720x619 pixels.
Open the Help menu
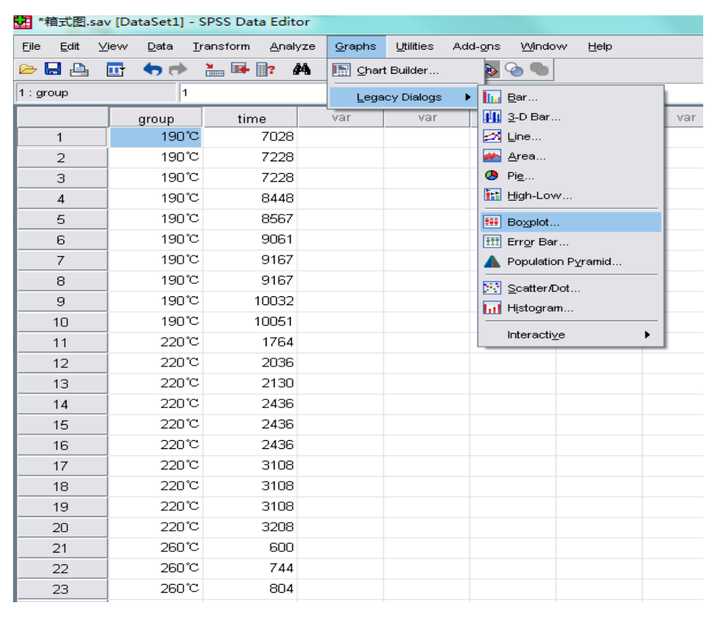coord(600,46)
